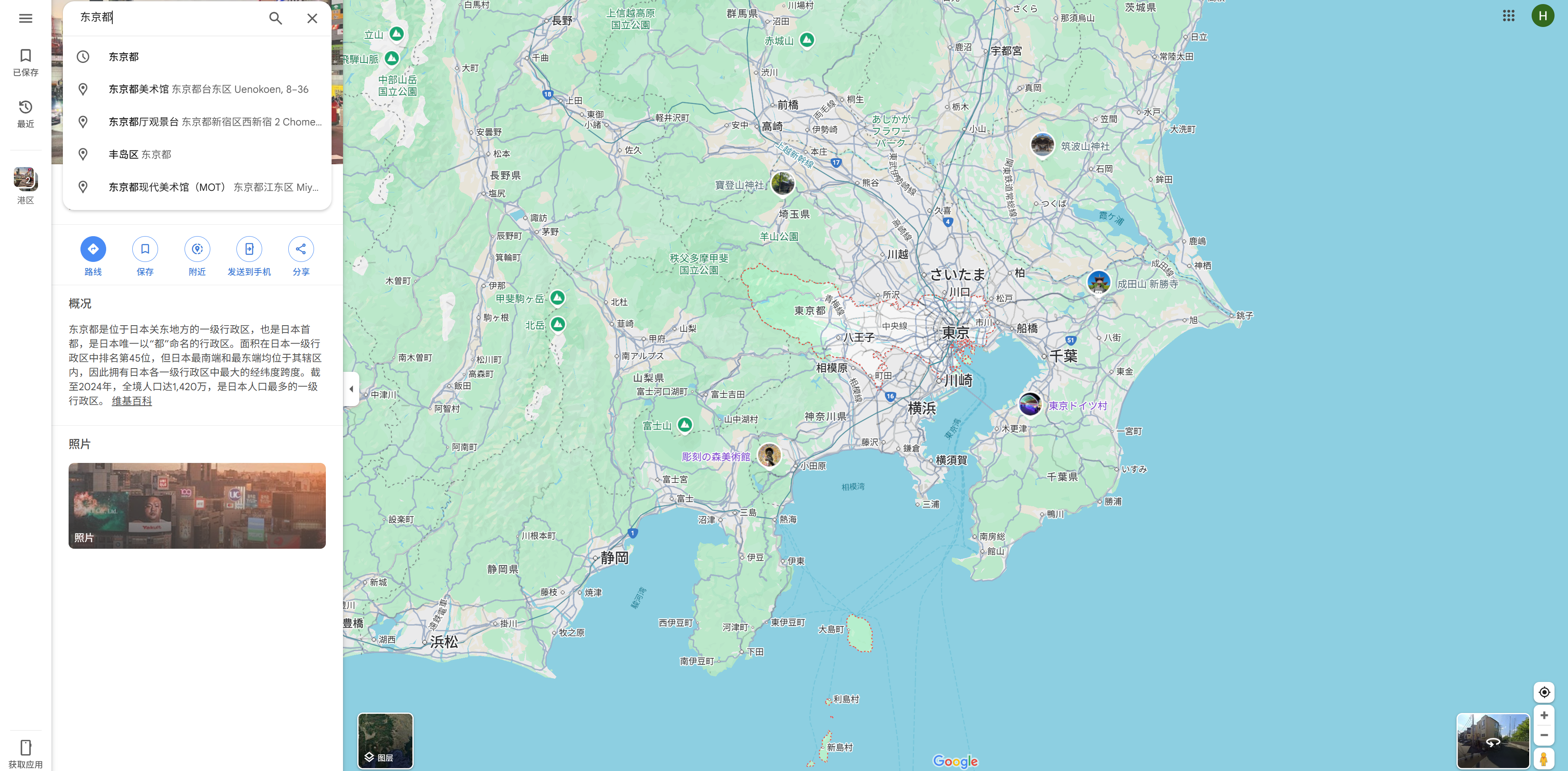
Task: Click the magnifier search icon
Action: tap(276, 18)
